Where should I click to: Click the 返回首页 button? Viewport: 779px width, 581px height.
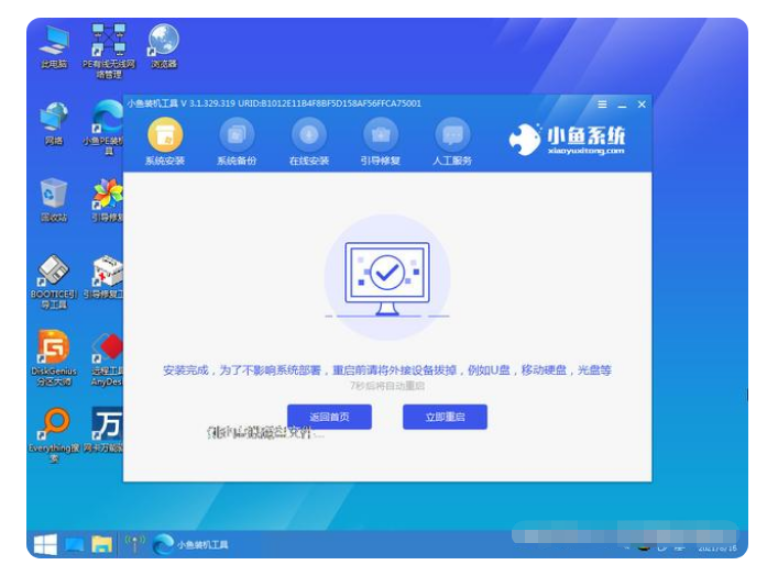click(329, 417)
